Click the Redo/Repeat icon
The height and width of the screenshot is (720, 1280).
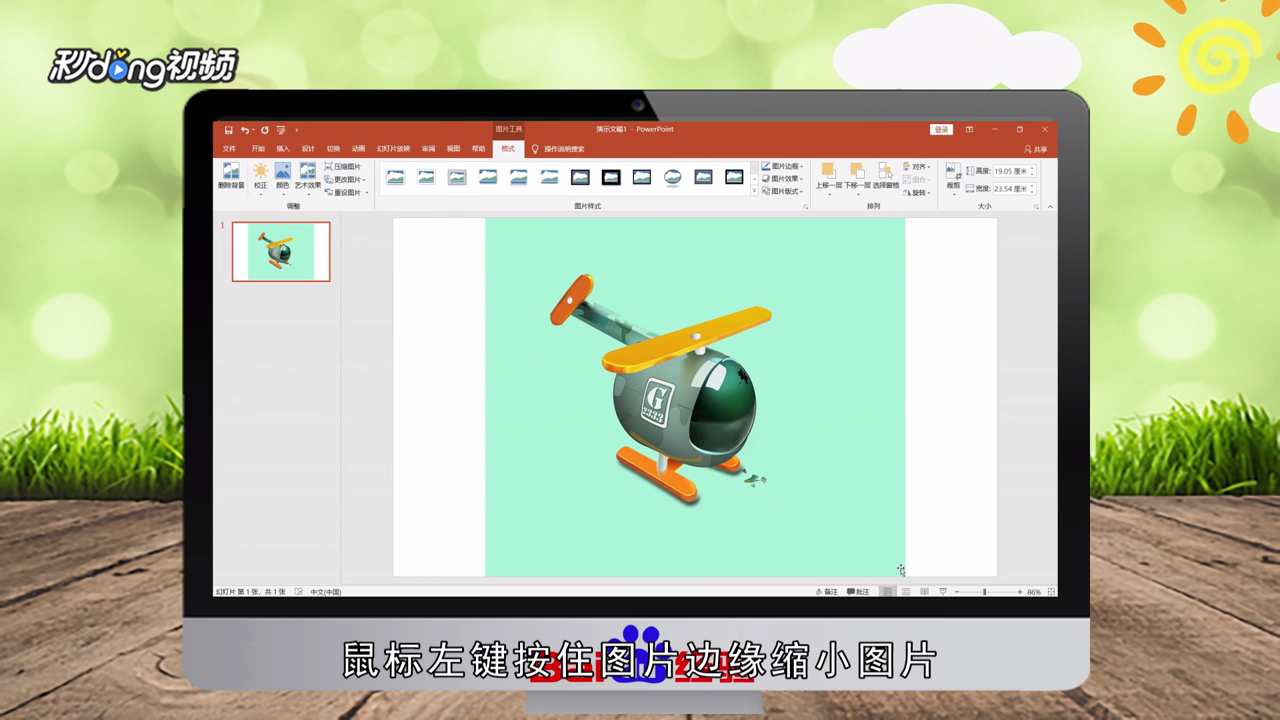coord(265,130)
